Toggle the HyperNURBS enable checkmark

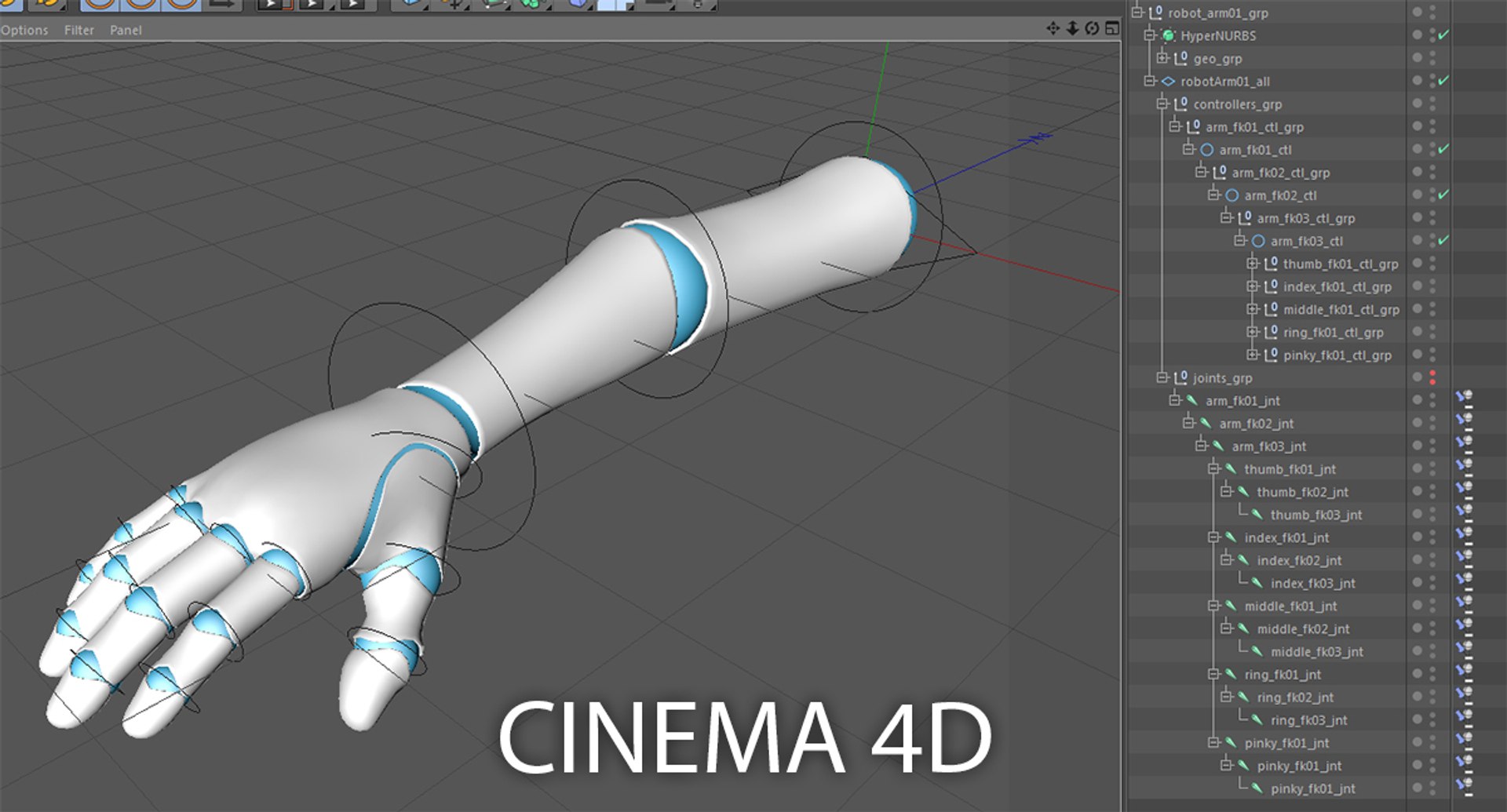click(1443, 35)
